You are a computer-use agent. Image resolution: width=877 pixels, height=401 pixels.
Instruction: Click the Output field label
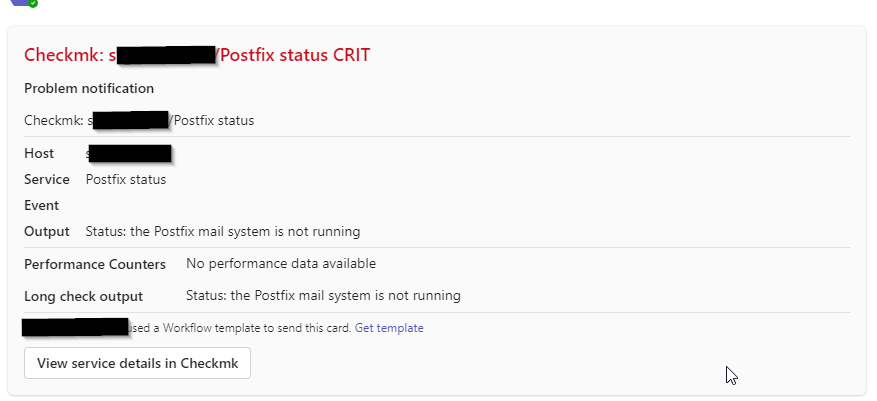pos(47,232)
